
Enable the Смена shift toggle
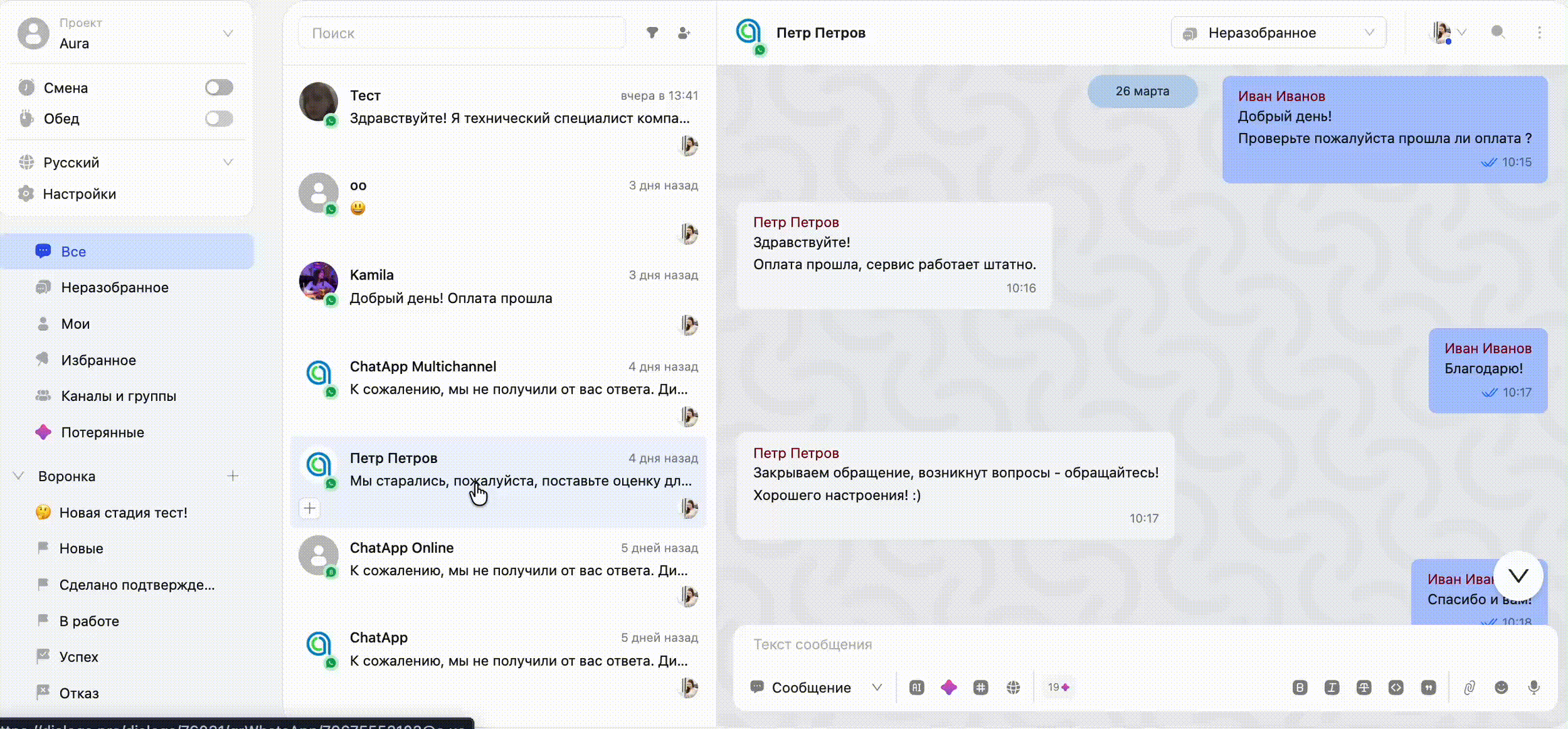(219, 88)
